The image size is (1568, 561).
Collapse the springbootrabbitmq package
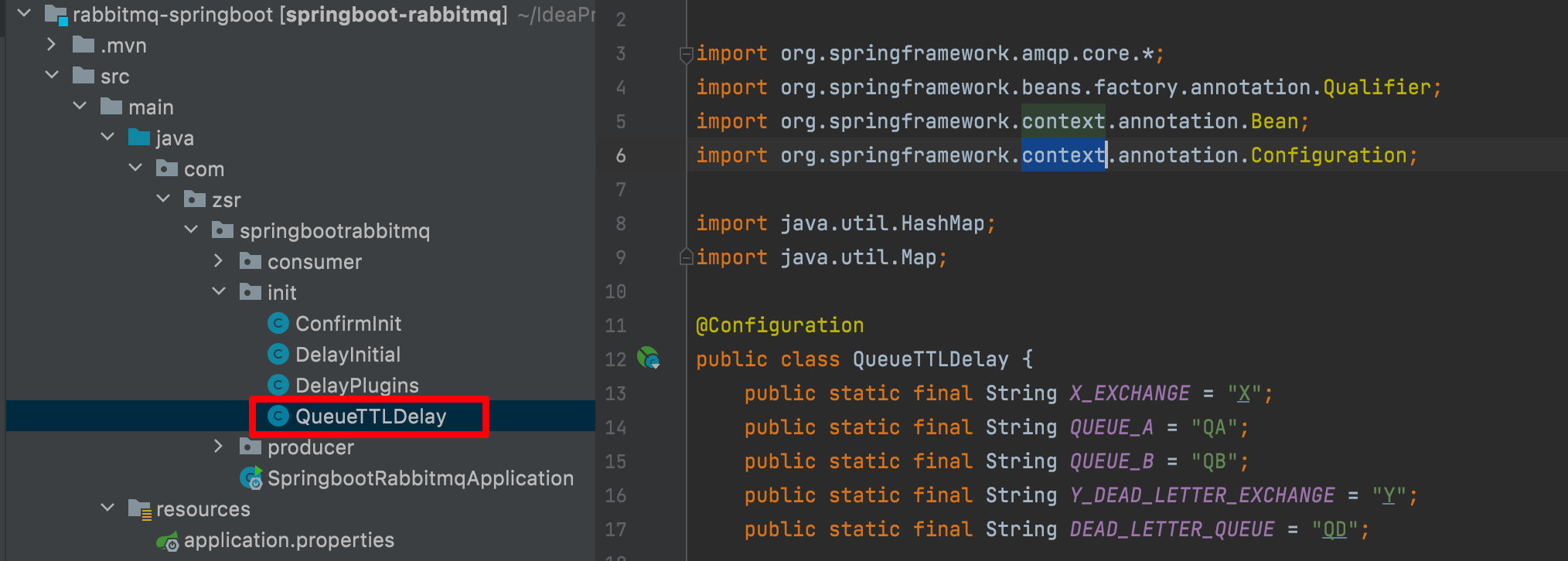[x=191, y=230]
